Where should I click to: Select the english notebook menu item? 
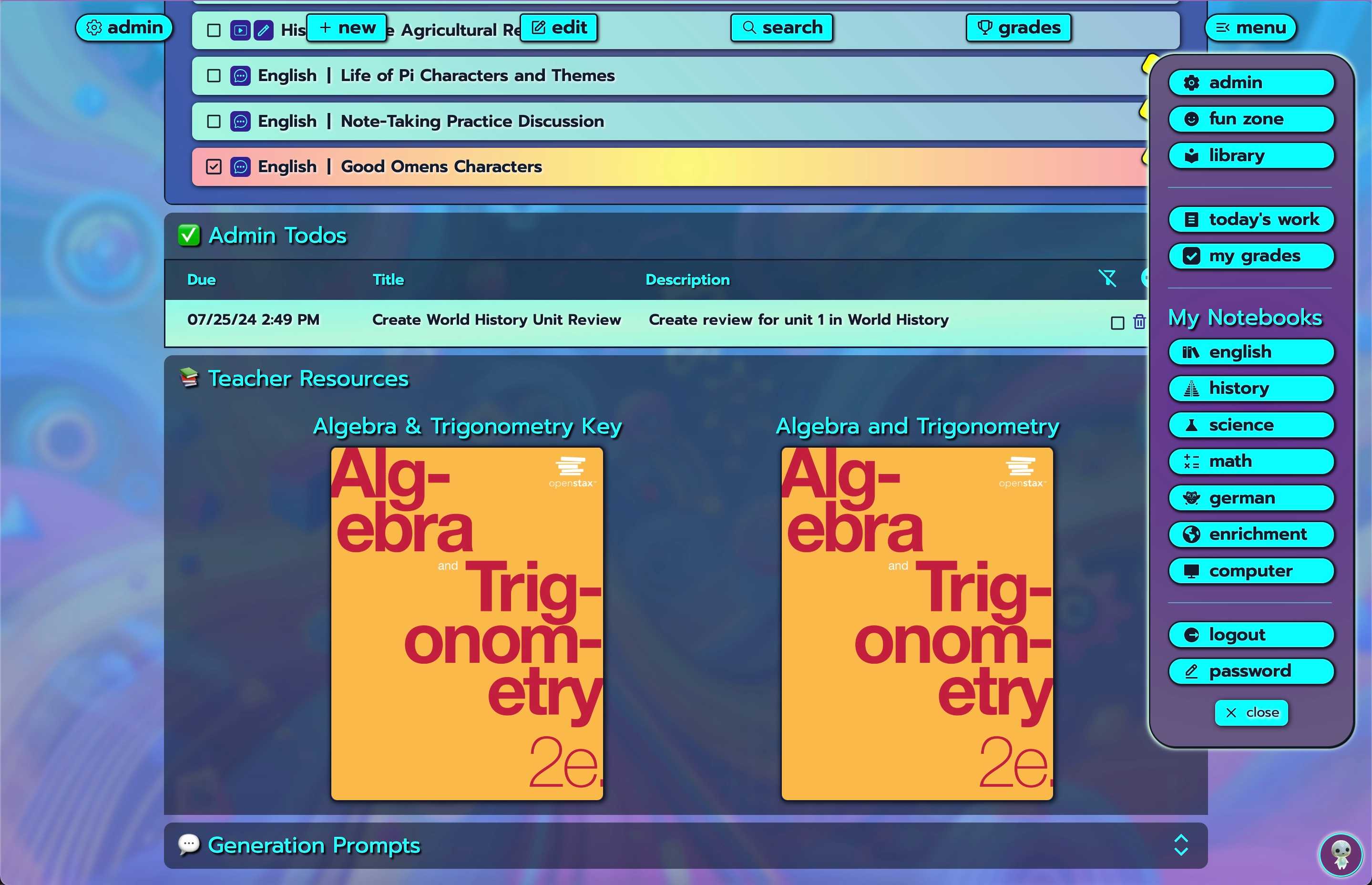tap(1252, 351)
